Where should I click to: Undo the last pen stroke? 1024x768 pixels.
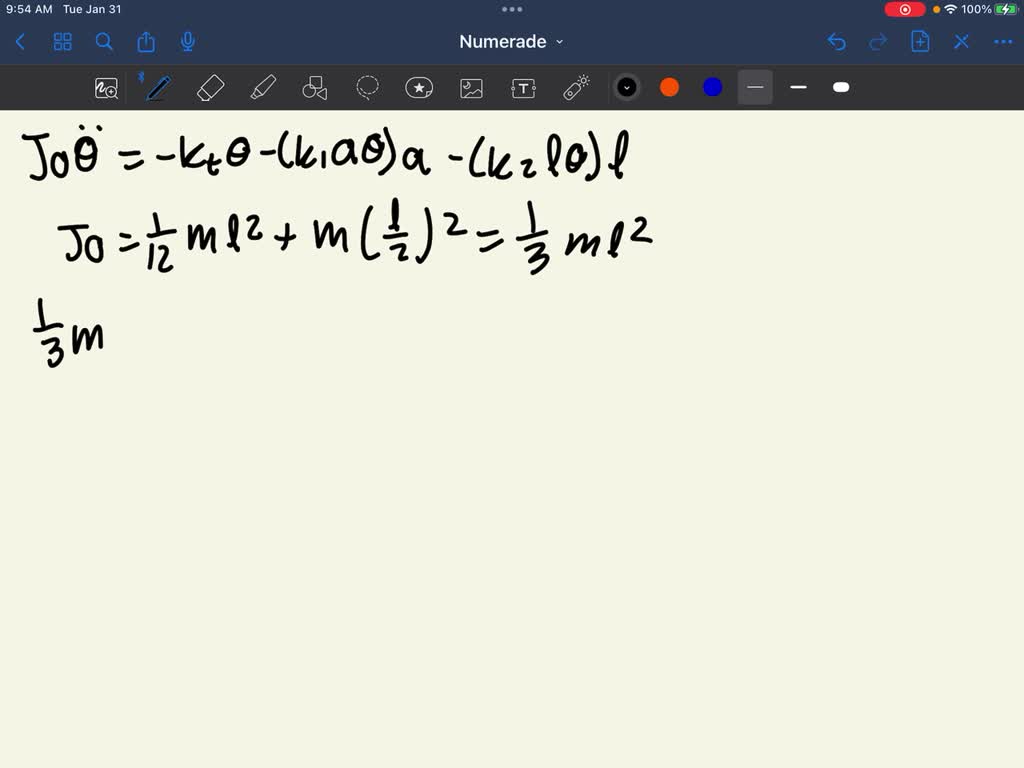837,42
